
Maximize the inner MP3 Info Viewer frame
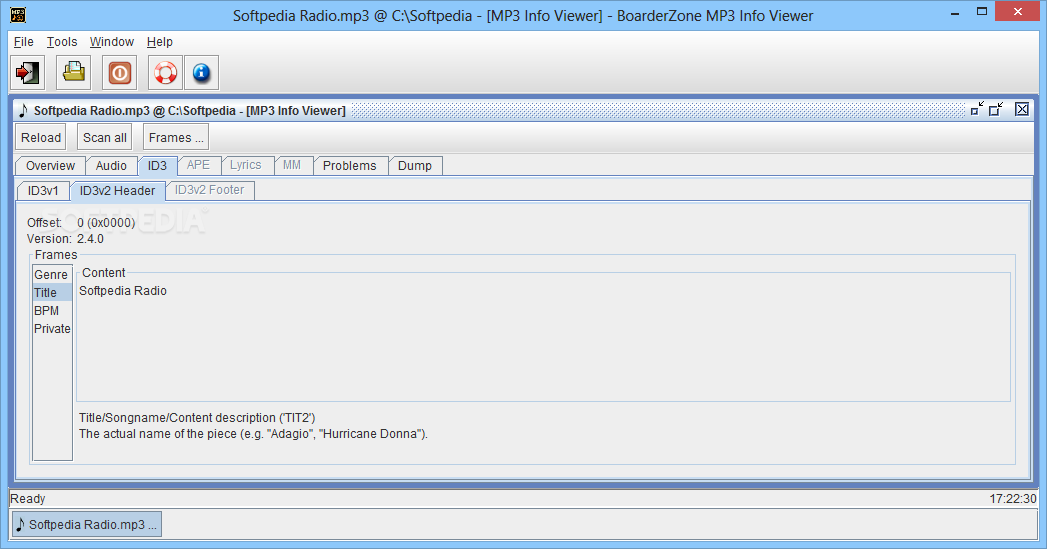997,109
